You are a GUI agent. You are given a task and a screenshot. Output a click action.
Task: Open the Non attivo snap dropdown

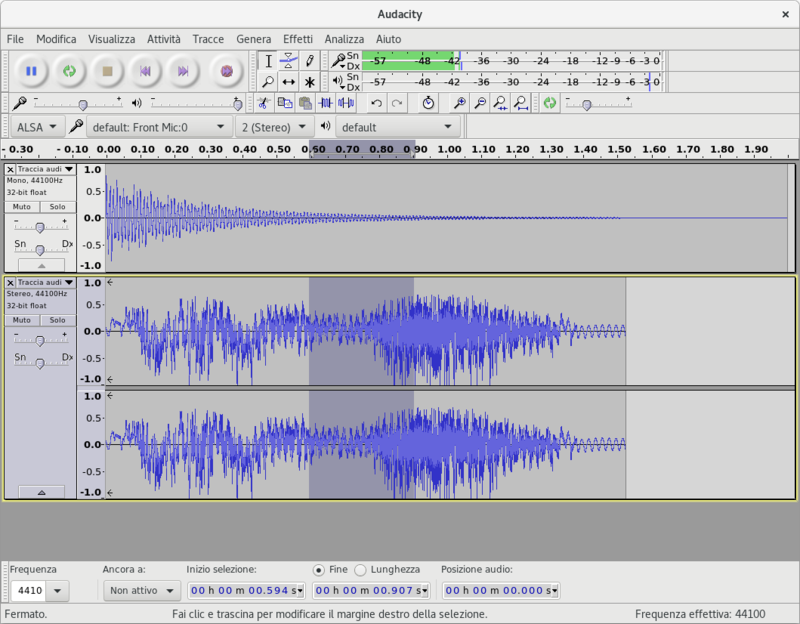(141, 591)
